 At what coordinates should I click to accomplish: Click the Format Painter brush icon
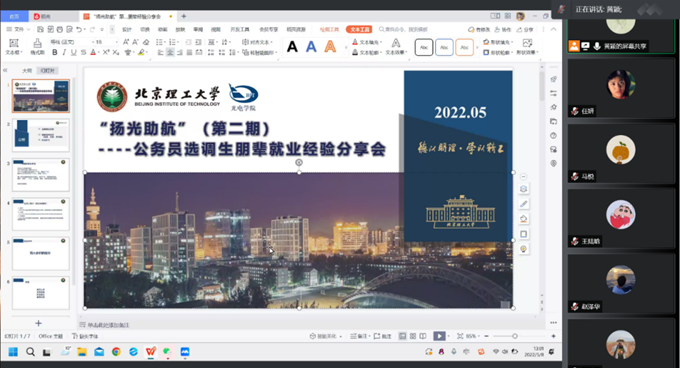click(37, 46)
